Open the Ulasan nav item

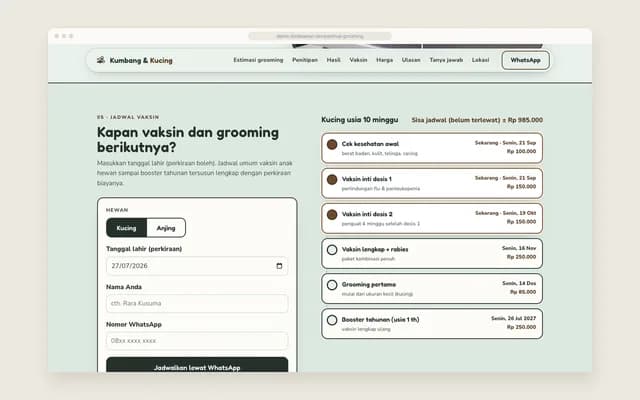point(411,60)
